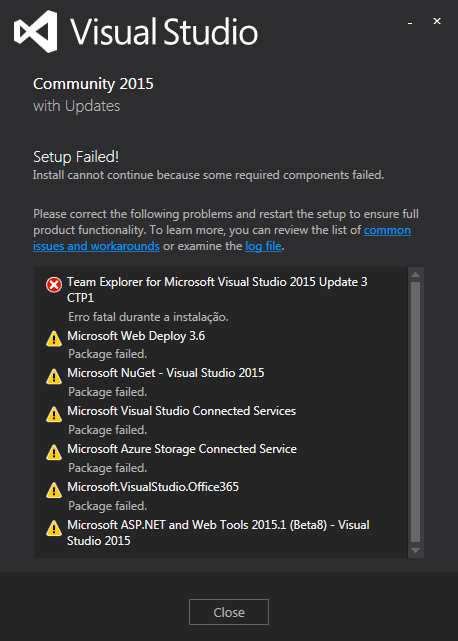458x641 pixels.
Task: Click warning icon for Visual Studio Connected Services
Action: point(54,414)
